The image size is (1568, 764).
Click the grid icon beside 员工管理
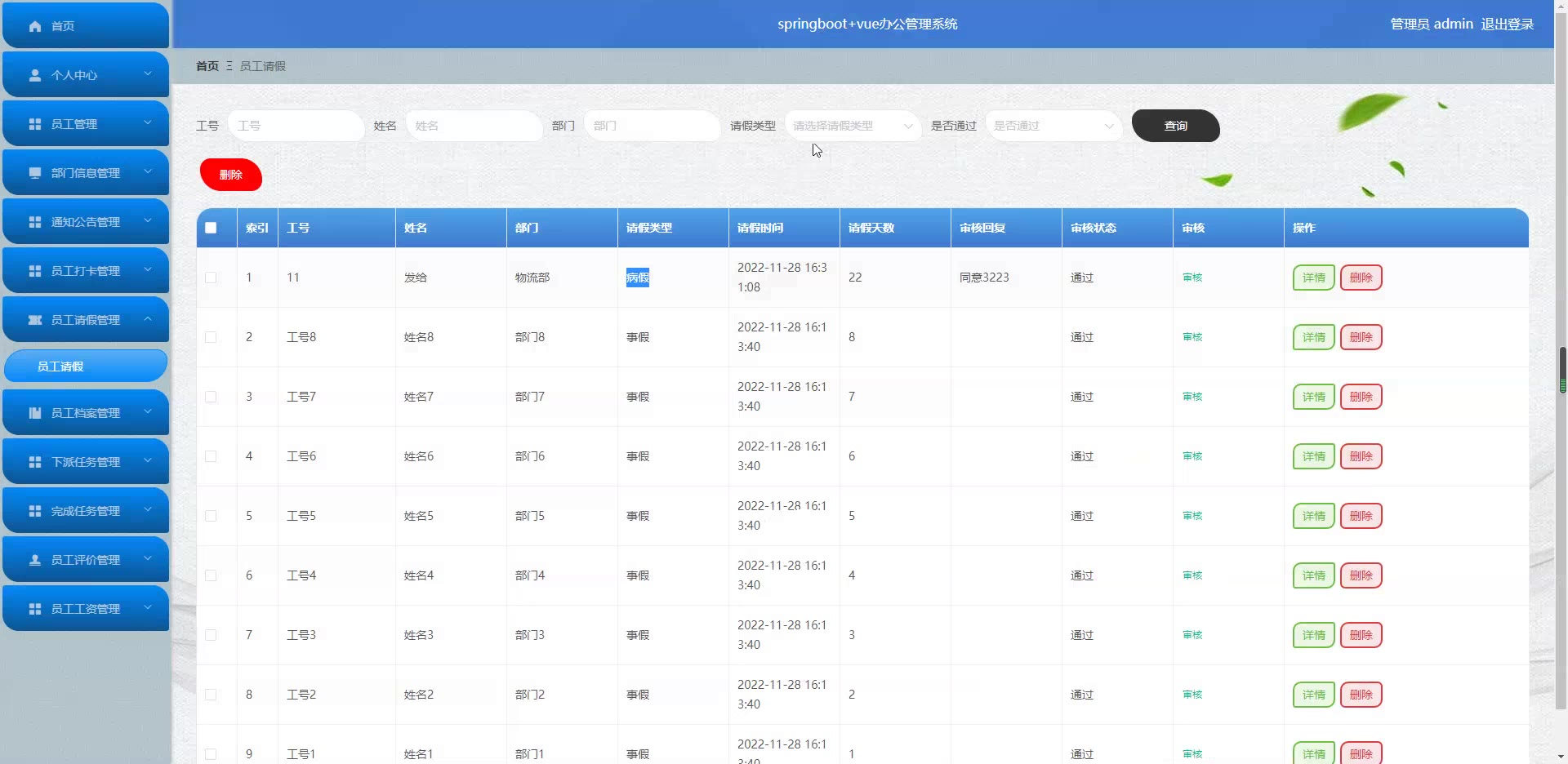point(35,124)
